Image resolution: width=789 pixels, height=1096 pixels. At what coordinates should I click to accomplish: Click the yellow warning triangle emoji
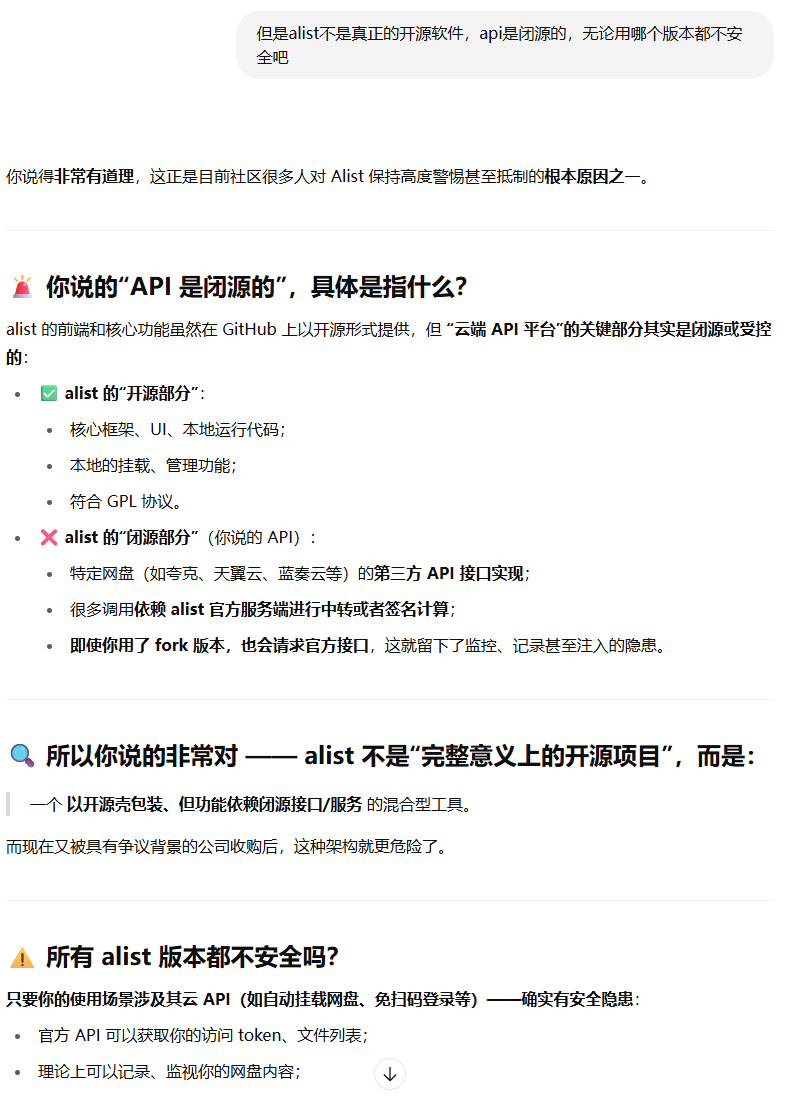22,958
